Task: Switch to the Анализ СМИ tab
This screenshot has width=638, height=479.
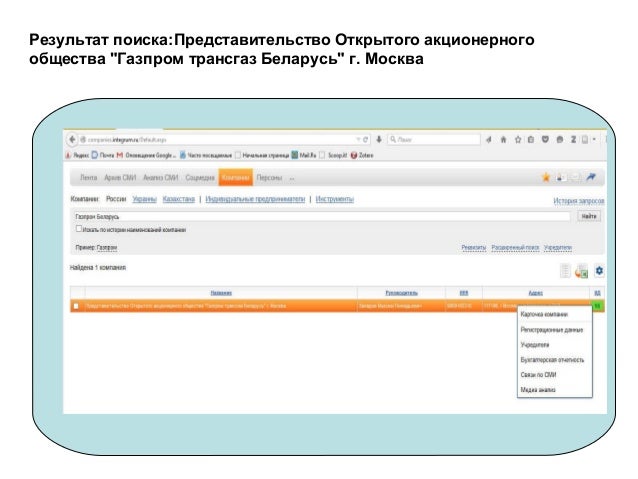Action: [x=161, y=178]
